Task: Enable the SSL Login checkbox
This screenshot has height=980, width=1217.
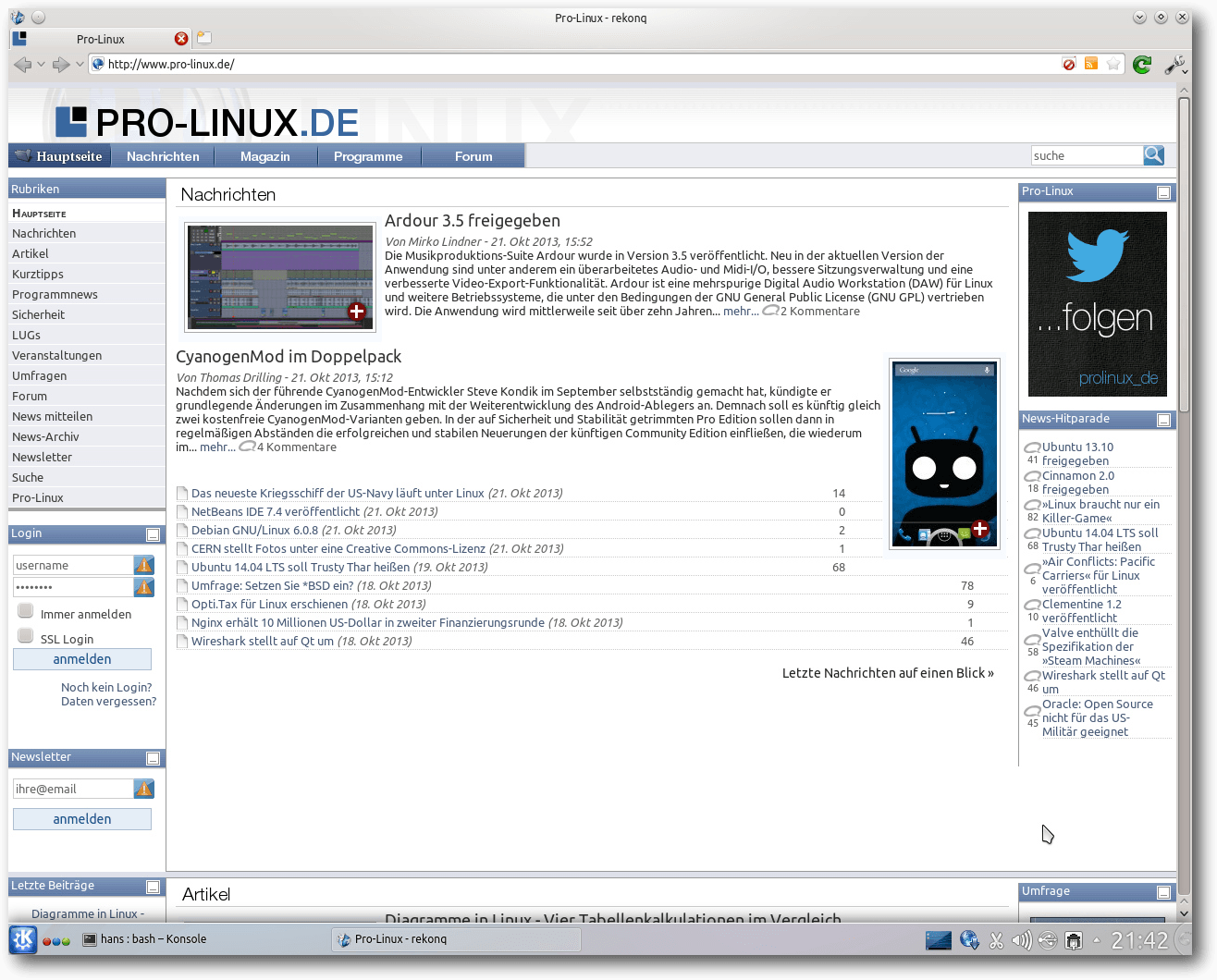Action: [x=26, y=636]
